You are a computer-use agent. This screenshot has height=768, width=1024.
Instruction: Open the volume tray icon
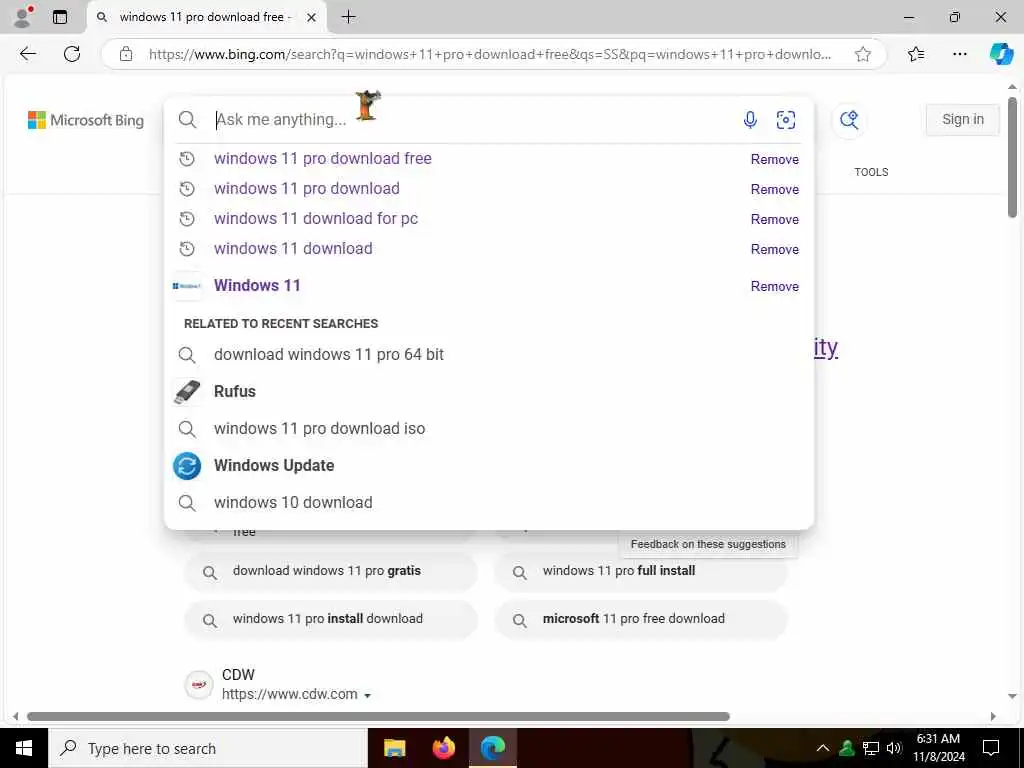(x=894, y=748)
